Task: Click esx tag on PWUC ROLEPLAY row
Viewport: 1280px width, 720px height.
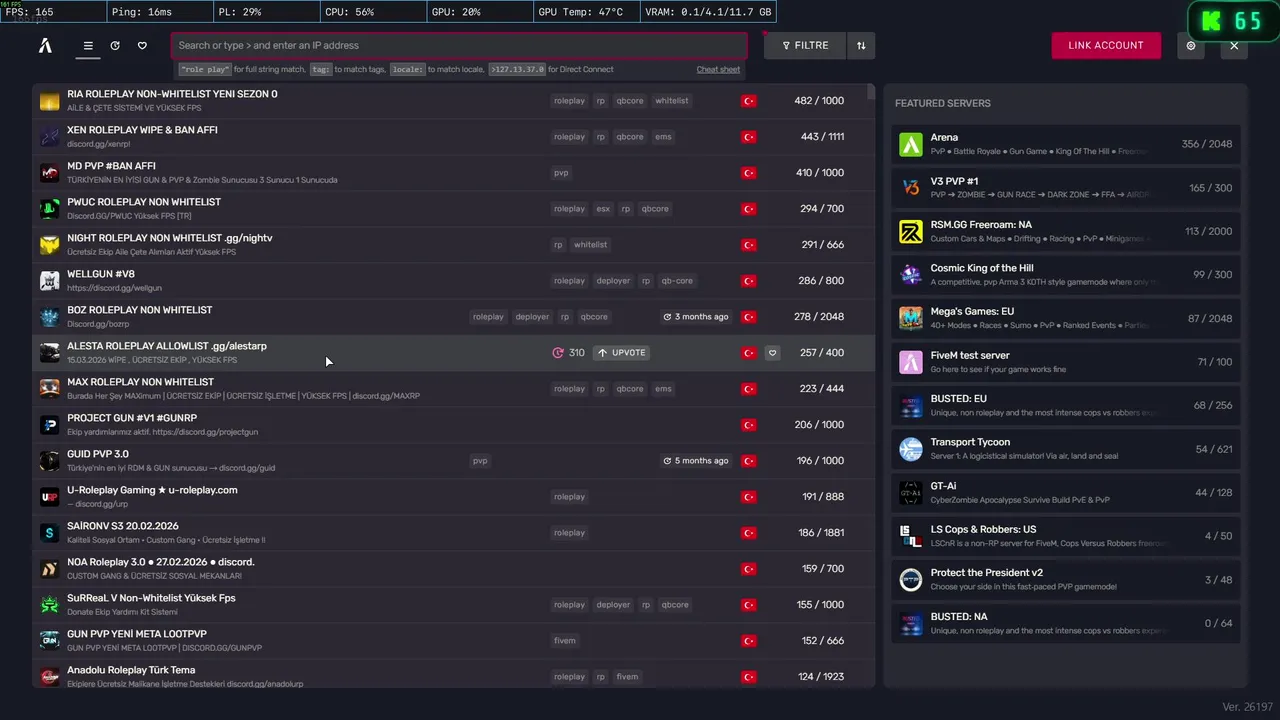Action: 603,209
